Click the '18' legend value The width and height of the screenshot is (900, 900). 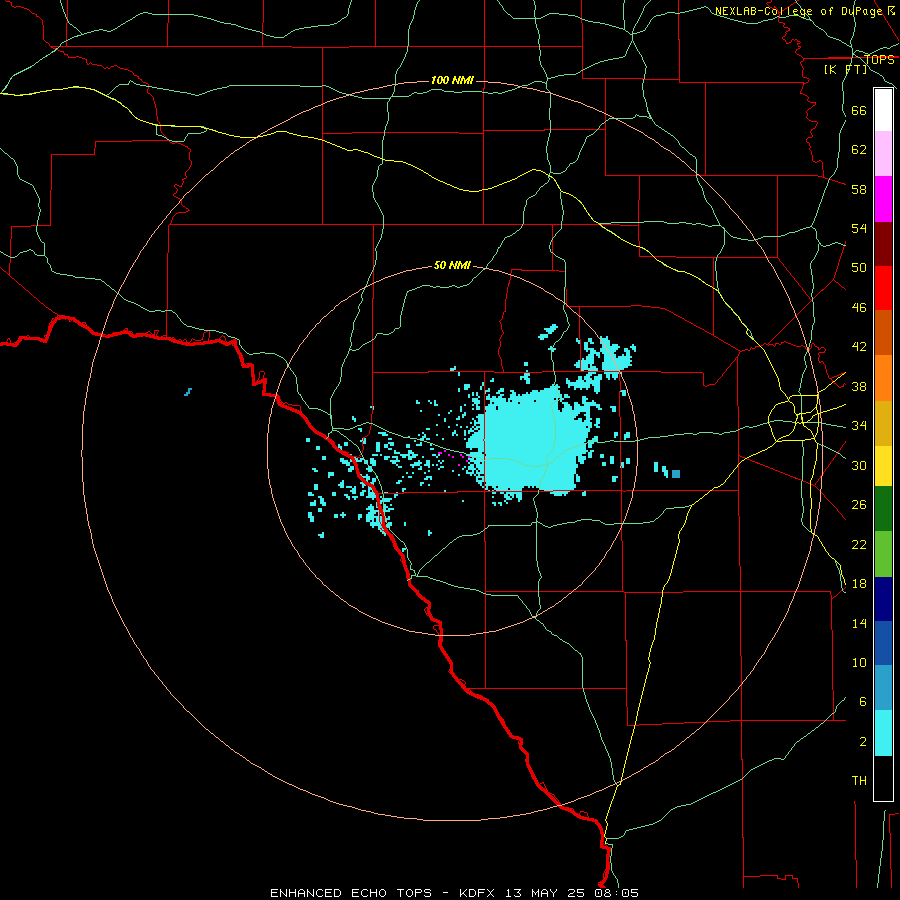(x=859, y=584)
